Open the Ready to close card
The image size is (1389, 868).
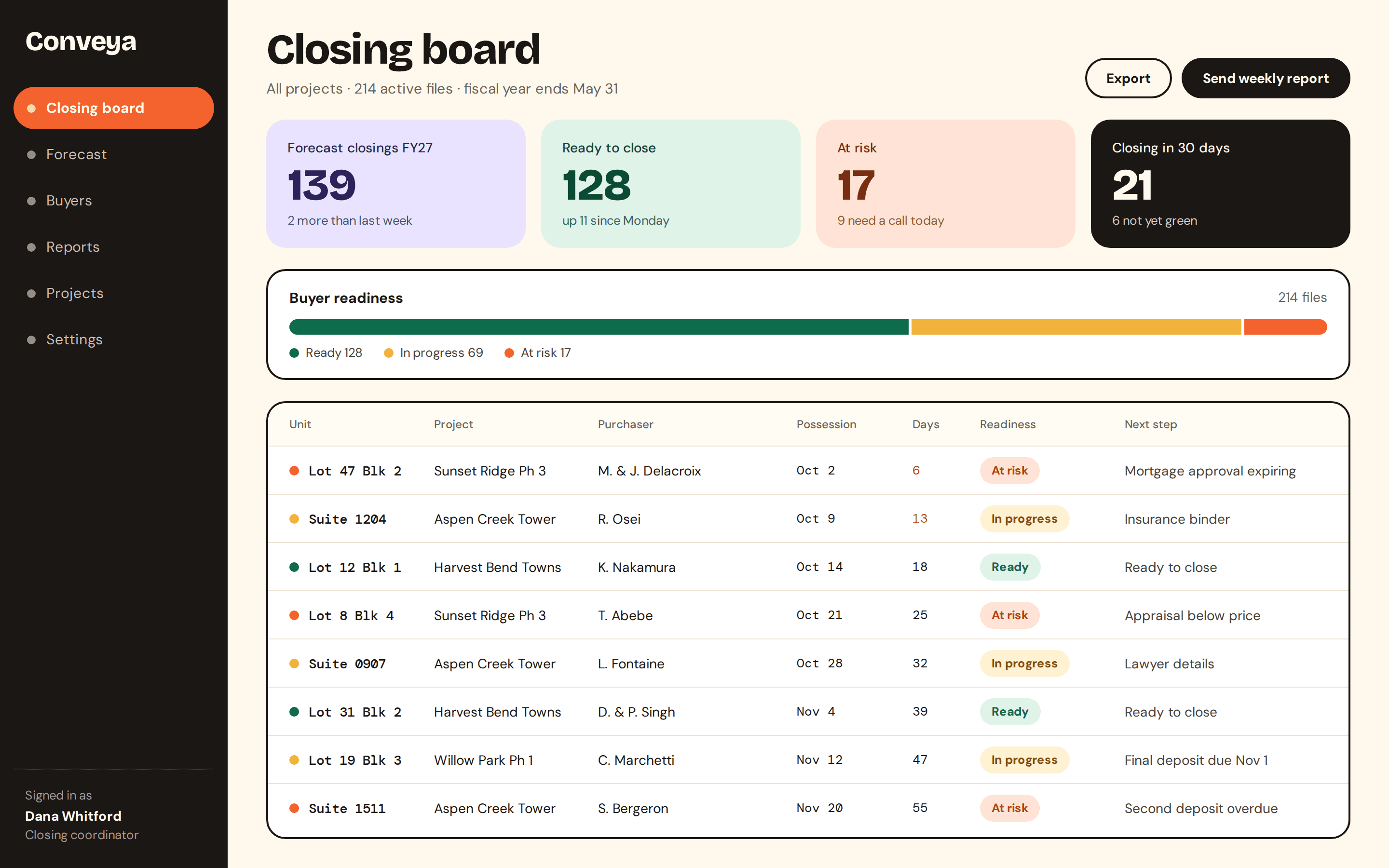click(670, 184)
